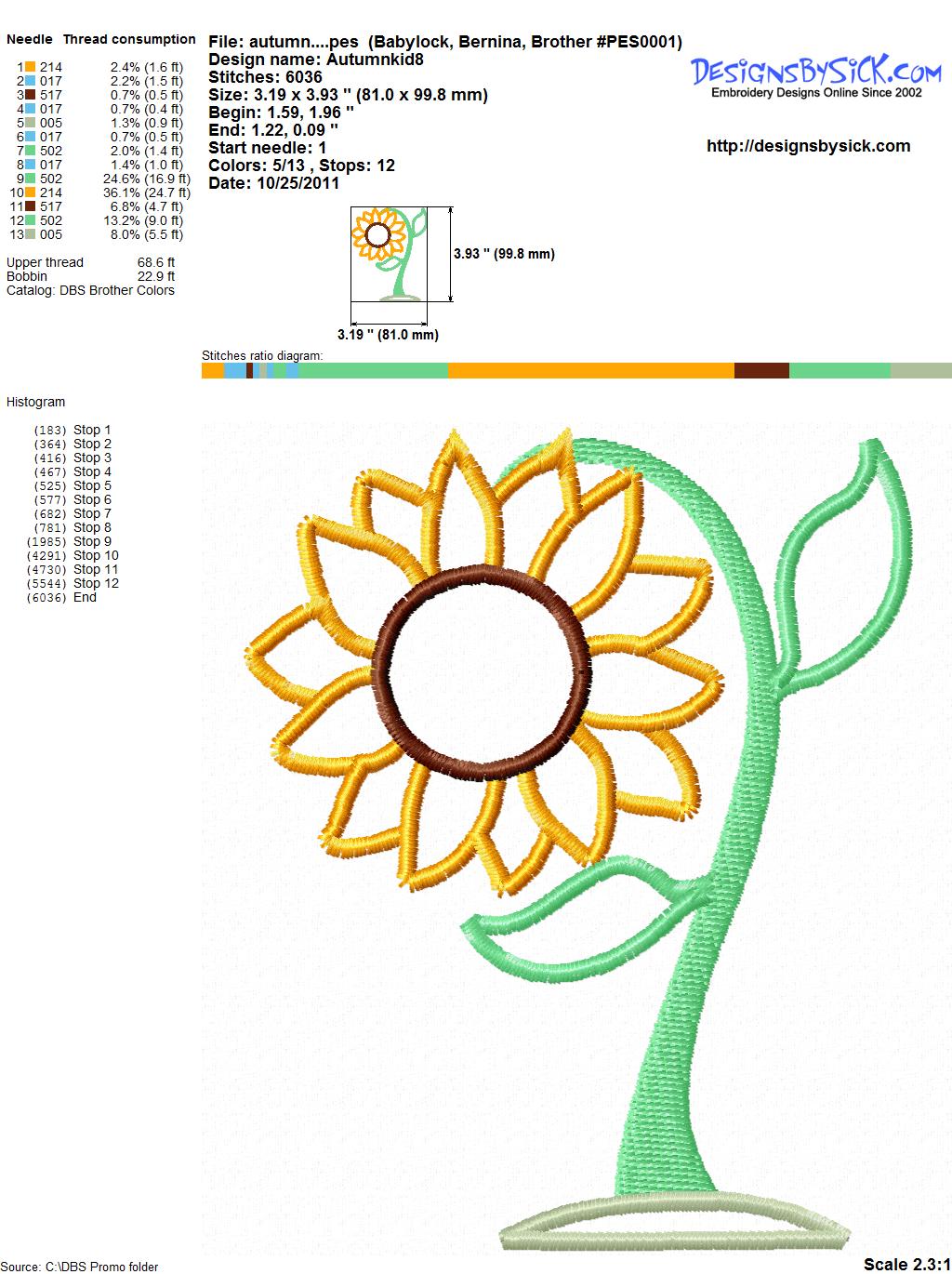This screenshot has height=1274, width=952.
Task: Click the long orange segment in stitches ratio bar
Action: pyautogui.click(x=590, y=371)
